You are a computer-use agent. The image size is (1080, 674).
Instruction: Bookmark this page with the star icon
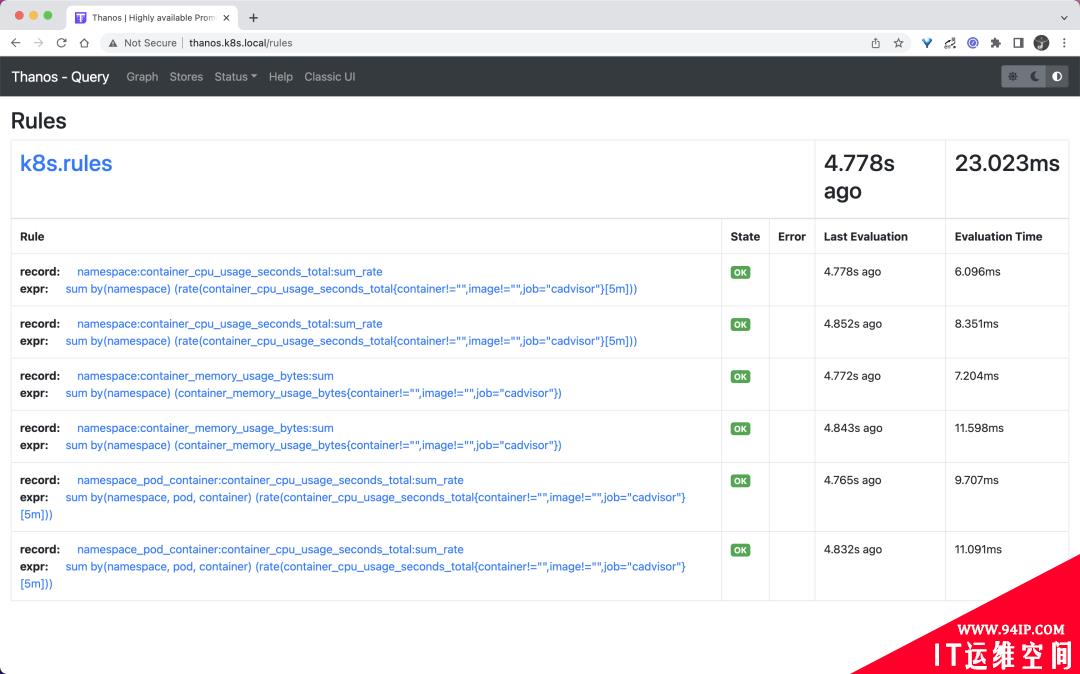pos(898,43)
